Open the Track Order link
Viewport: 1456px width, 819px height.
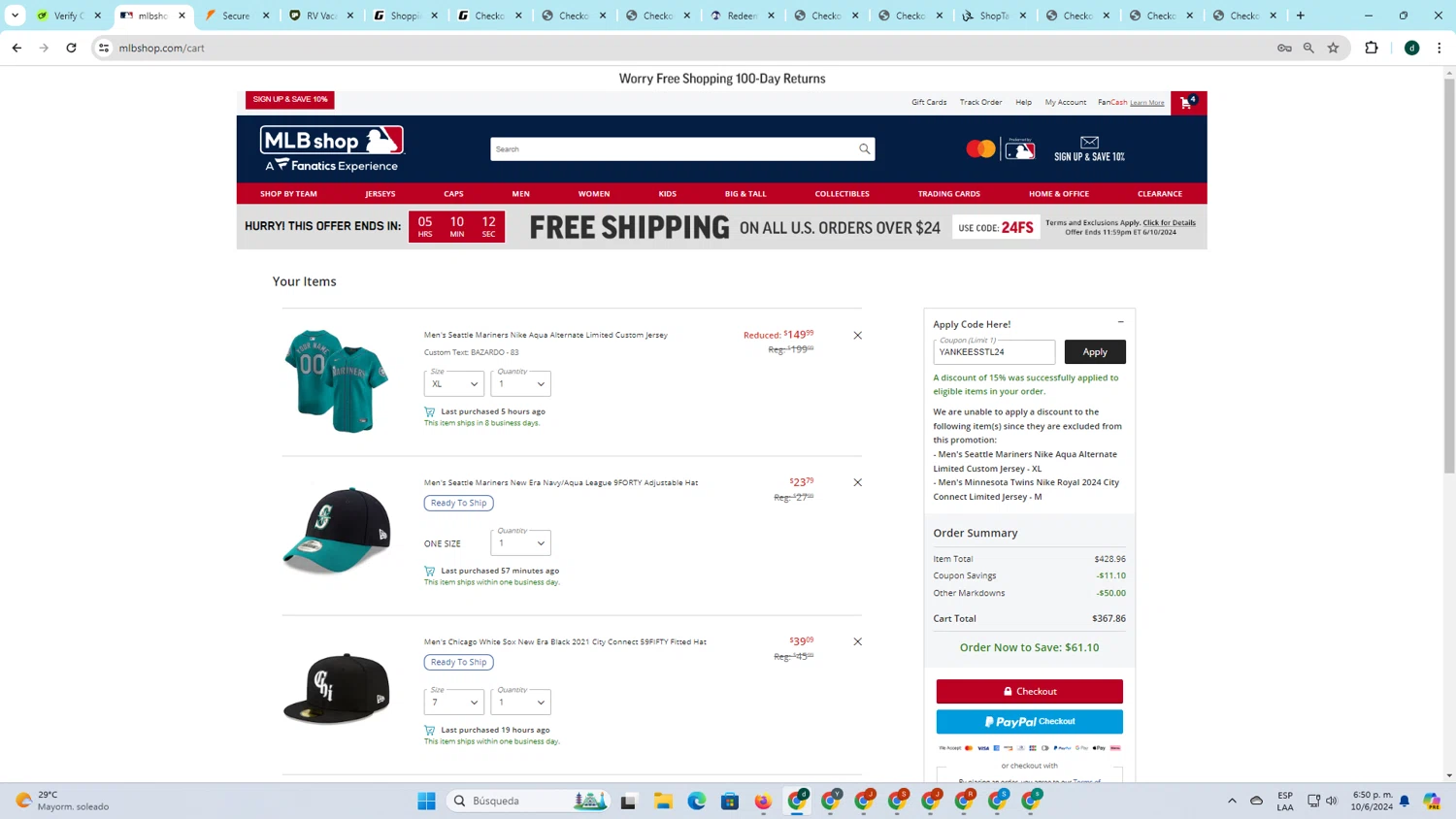tap(980, 102)
